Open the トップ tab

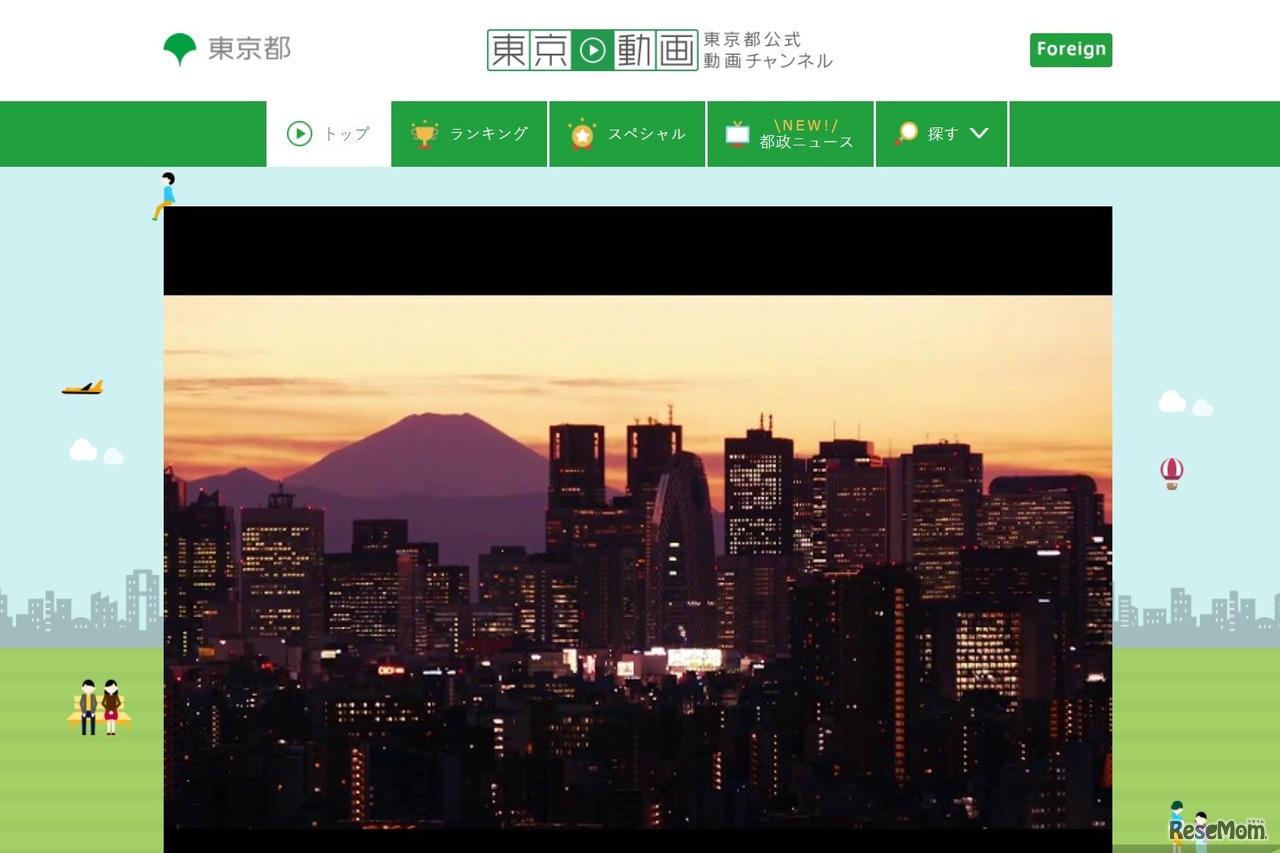(344, 133)
